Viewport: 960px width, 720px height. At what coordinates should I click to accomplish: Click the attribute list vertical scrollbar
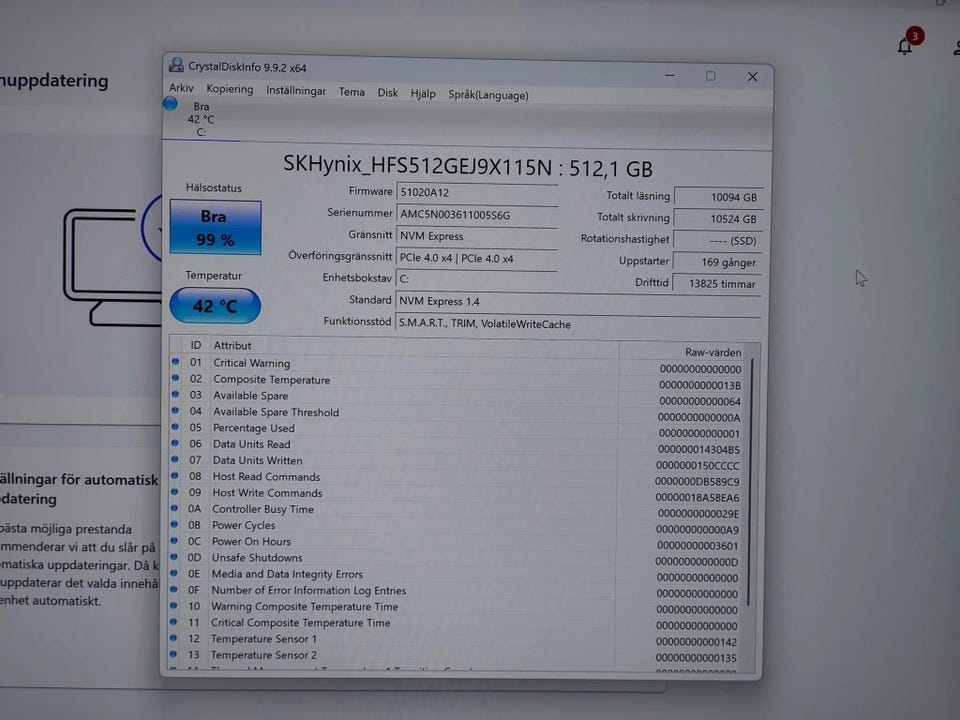click(751, 484)
